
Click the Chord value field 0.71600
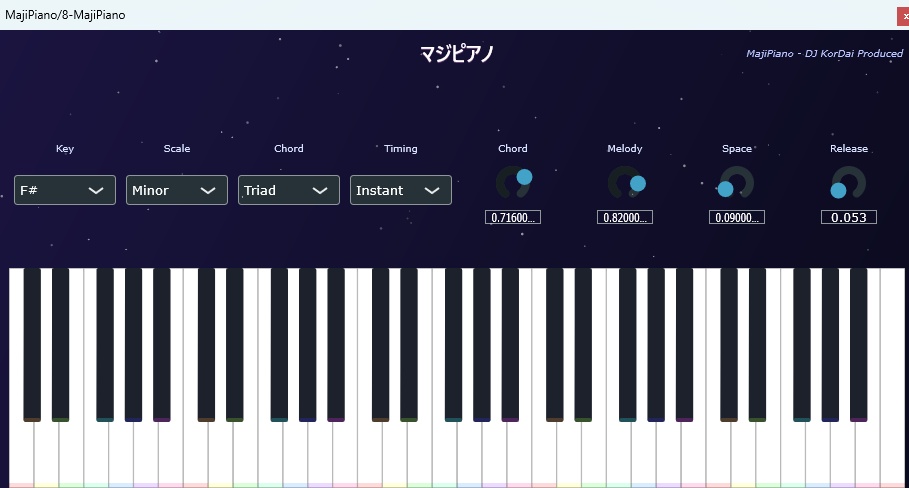[513, 217]
